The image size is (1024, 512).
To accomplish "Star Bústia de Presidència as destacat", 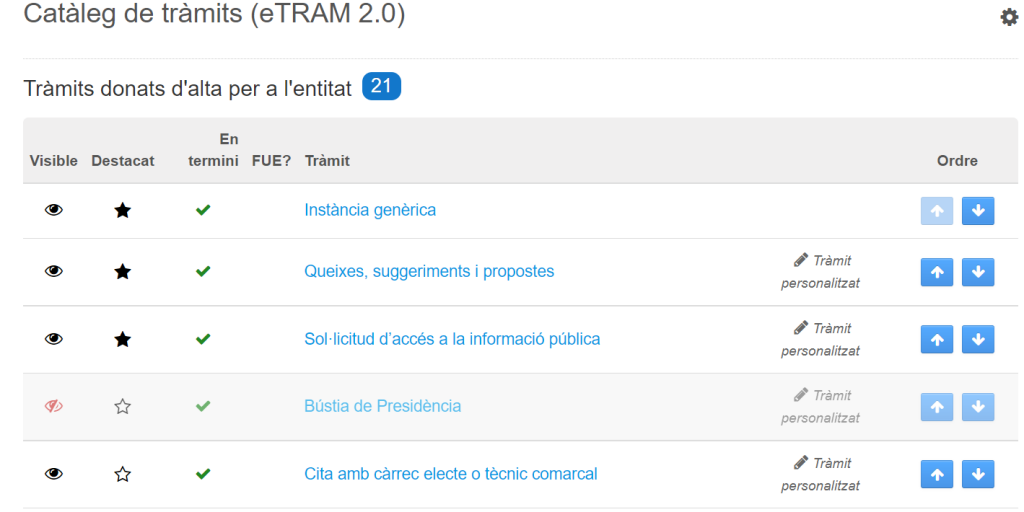I will point(122,406).
